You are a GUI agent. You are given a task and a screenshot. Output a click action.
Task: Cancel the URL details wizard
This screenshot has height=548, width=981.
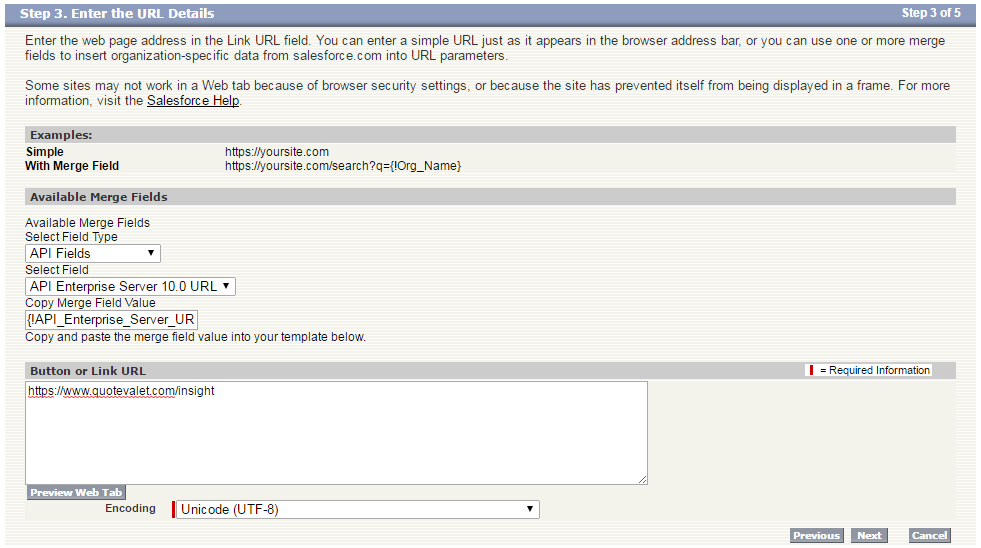pos(929,536)
